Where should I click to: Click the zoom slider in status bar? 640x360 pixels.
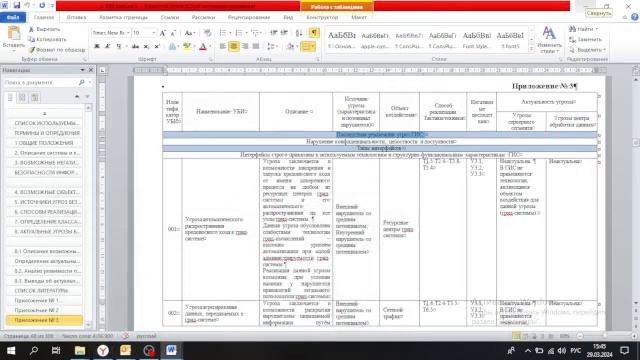604,336
